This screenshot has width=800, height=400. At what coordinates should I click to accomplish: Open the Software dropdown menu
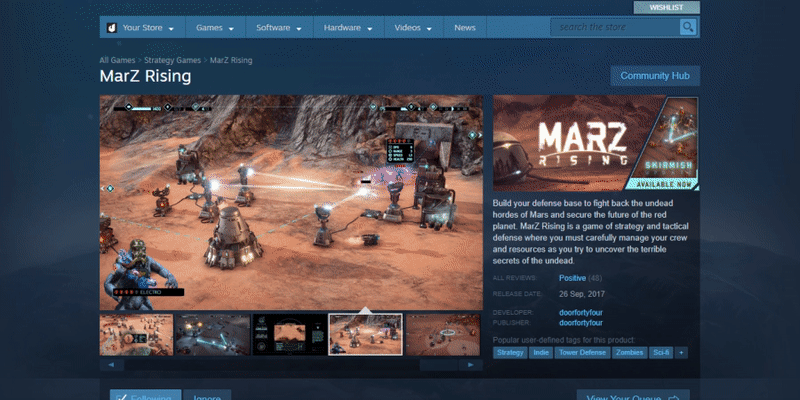(279, 28)
